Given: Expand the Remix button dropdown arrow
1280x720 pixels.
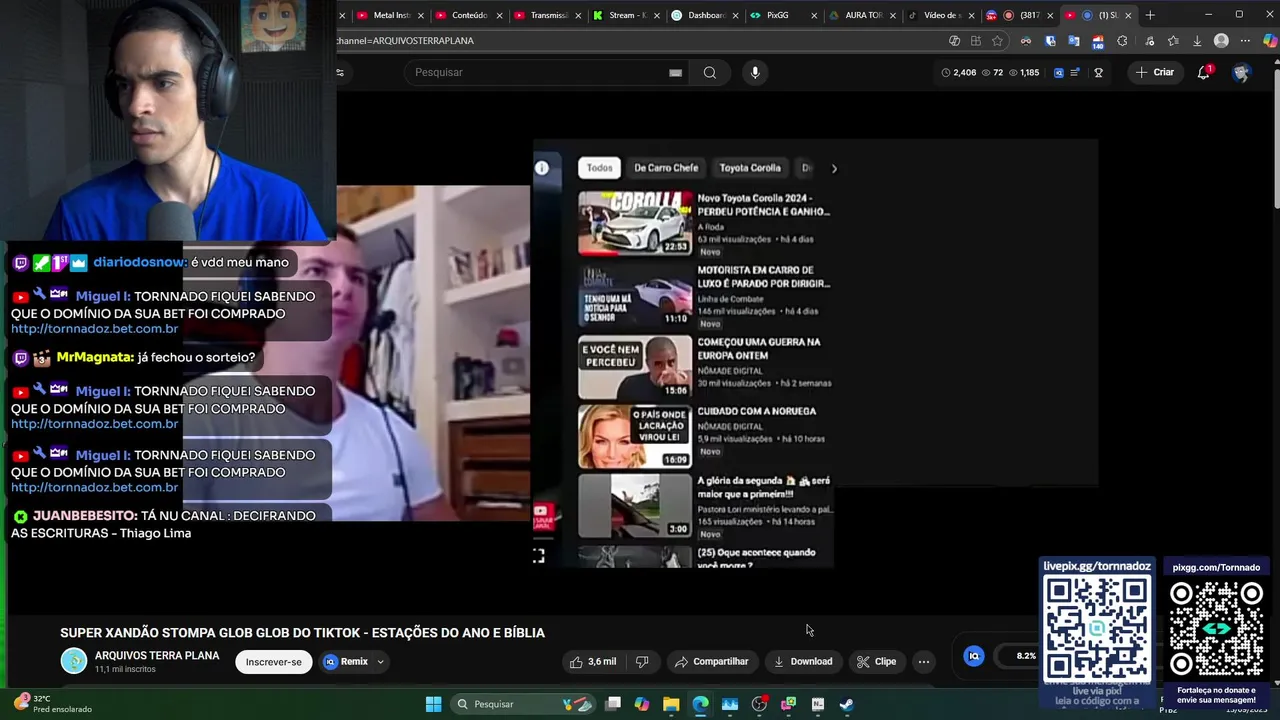Looking at the screenshot, I should coord(380,661).
